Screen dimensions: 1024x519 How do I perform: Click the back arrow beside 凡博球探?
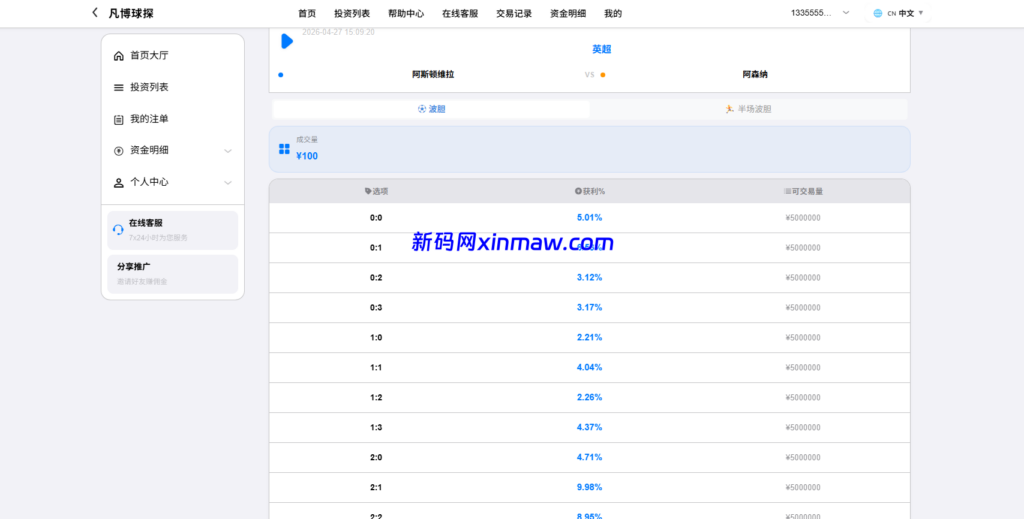(95, 12)
